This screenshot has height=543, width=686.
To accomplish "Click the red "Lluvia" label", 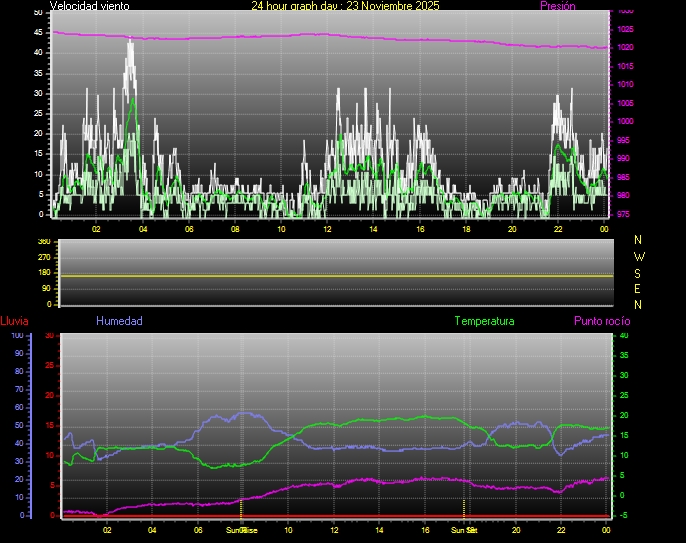I will tap(14, 321).
